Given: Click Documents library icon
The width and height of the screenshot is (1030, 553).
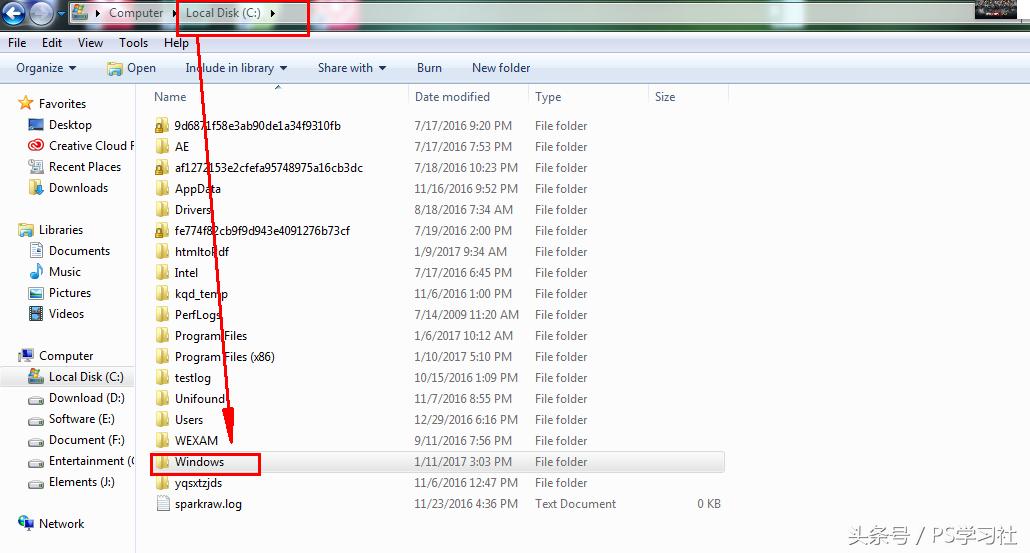Looking at the screenshot, I should click(x=36, y=250).
